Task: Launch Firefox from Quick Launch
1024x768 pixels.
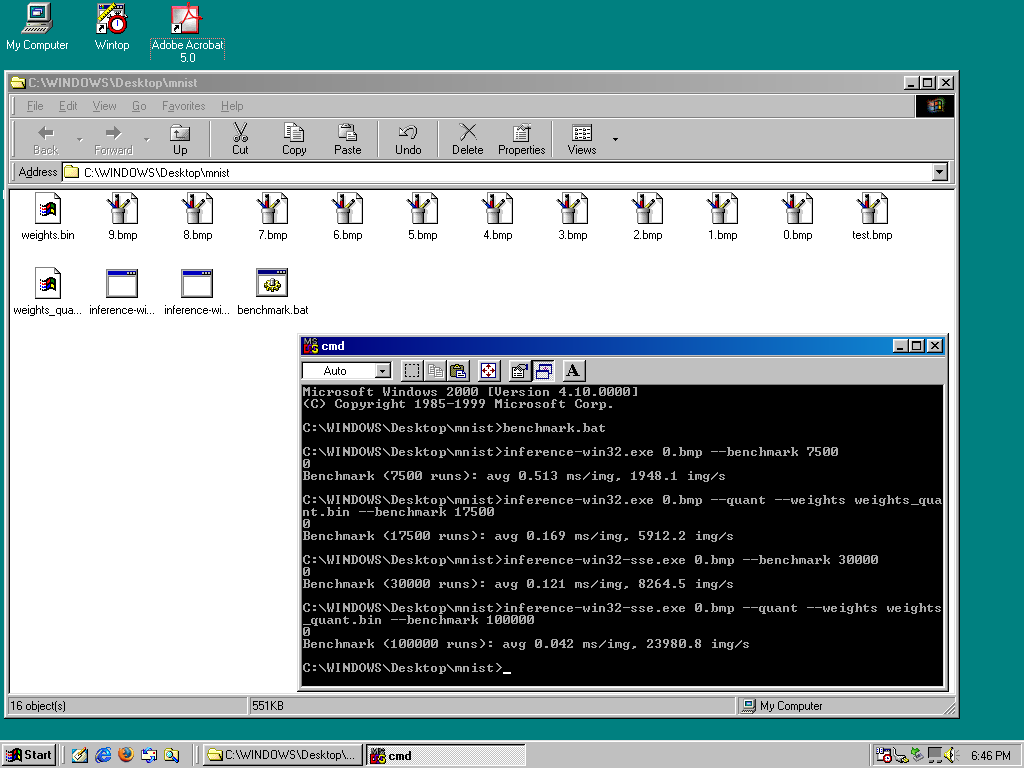Action: (x=126, y=755)
